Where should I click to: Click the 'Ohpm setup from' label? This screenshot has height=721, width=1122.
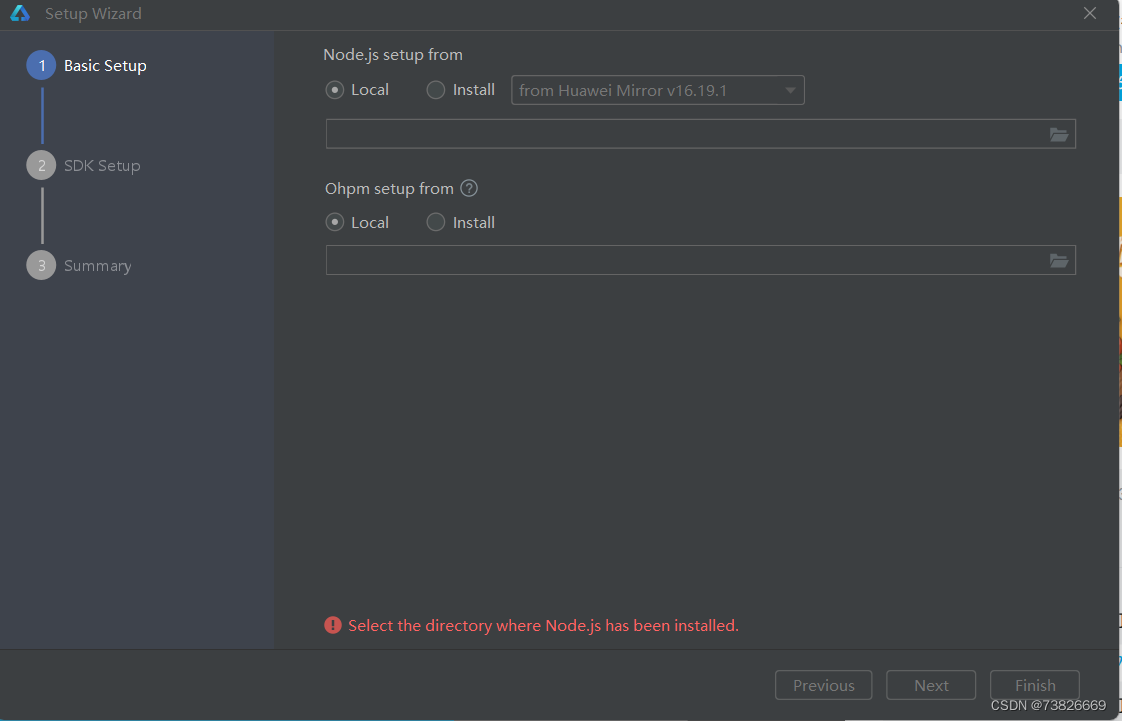[x=389, y=189]
